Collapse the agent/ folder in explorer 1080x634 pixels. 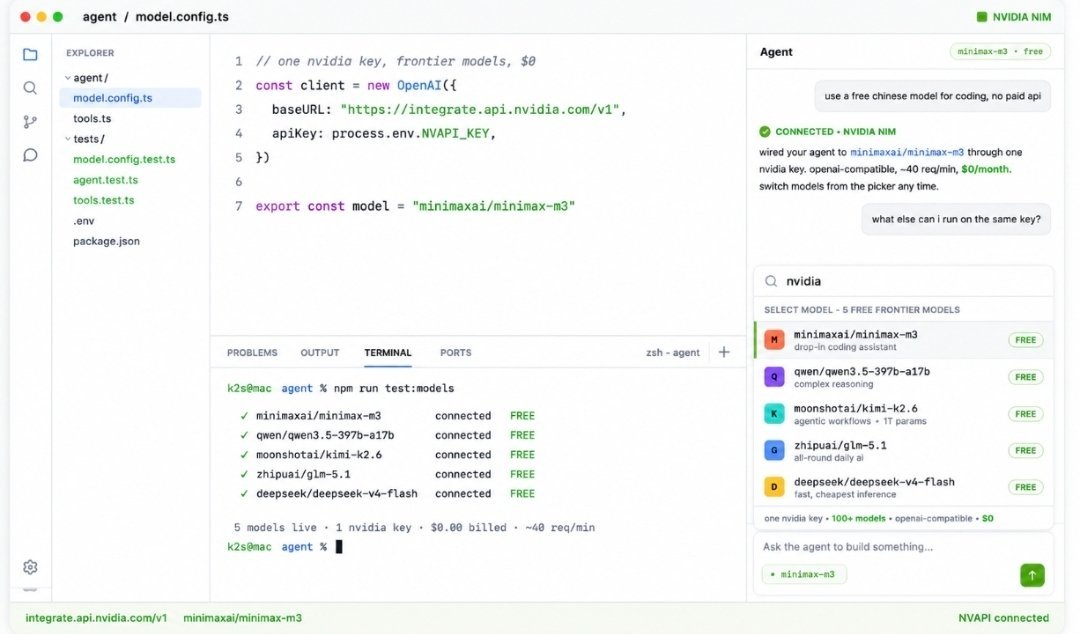(x=86, y=78)
